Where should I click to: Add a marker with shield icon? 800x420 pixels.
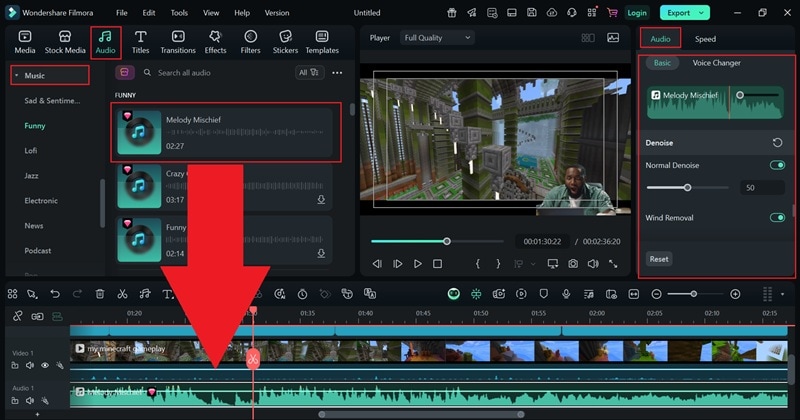(x=543, y=294)
